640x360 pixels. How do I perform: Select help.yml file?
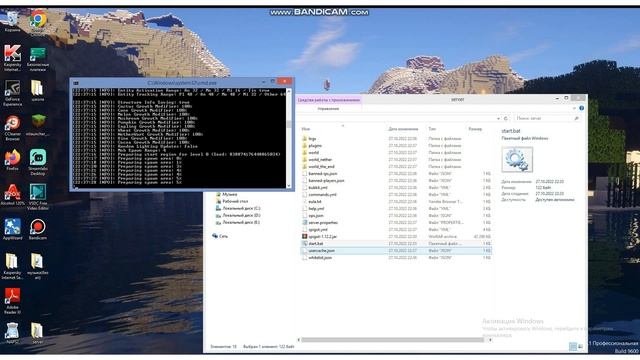396,209
